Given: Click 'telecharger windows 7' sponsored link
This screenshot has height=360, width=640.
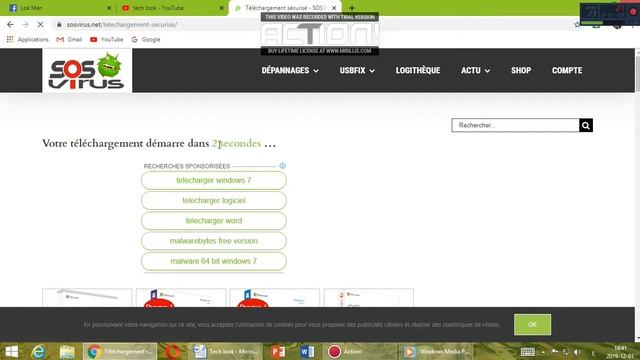Looking at the screenshot, I should click(213, 180).
